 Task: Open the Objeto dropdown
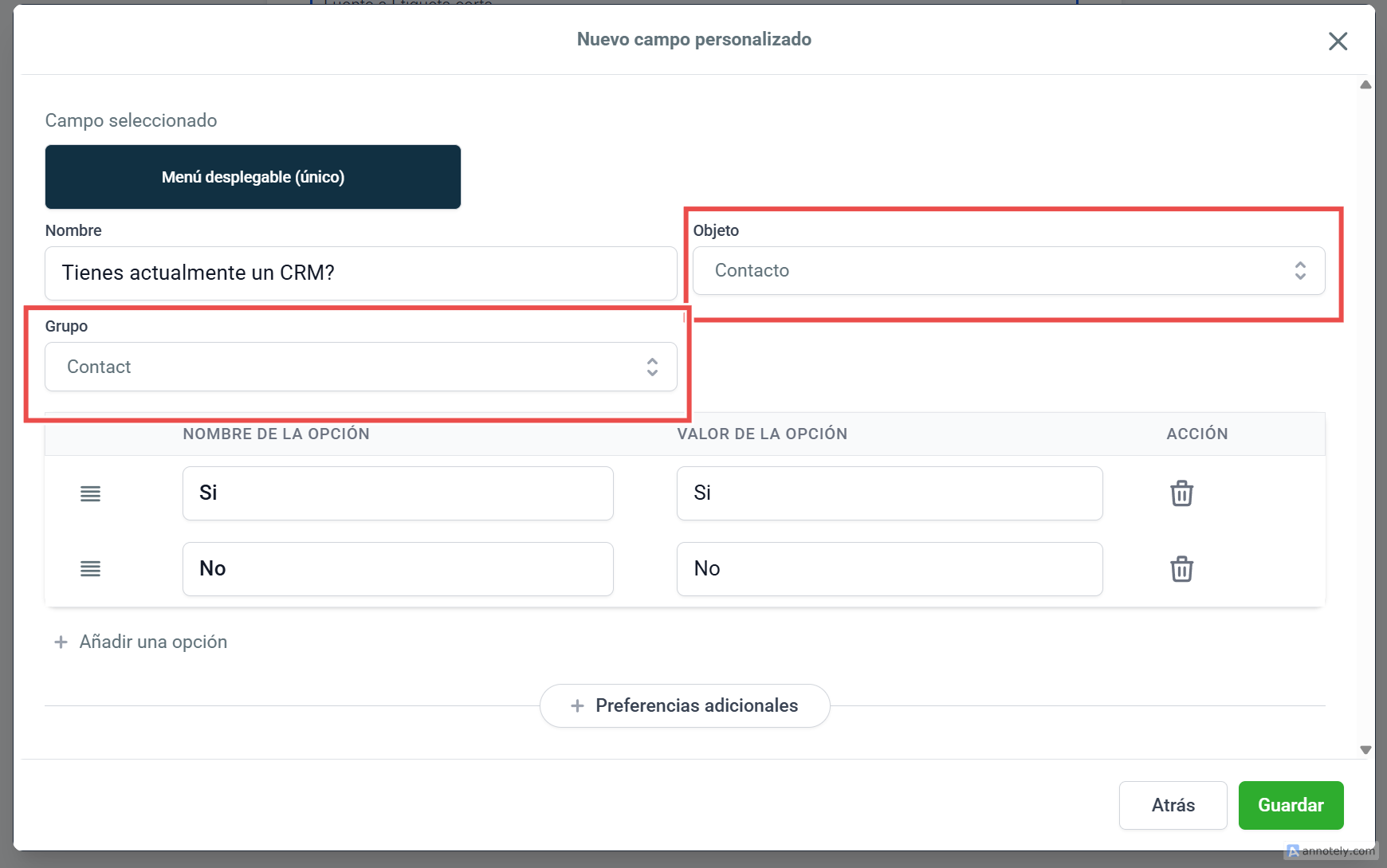click(1008, 271)
